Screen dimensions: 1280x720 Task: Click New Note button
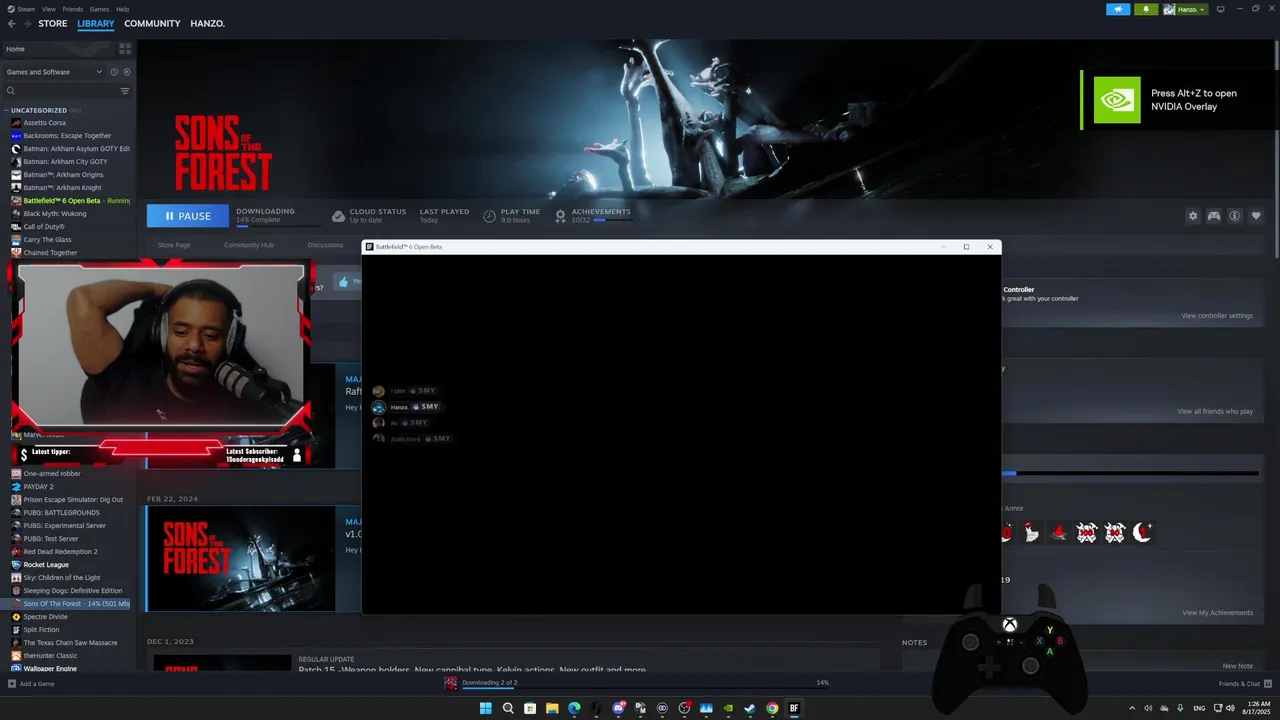[1237, 666]
